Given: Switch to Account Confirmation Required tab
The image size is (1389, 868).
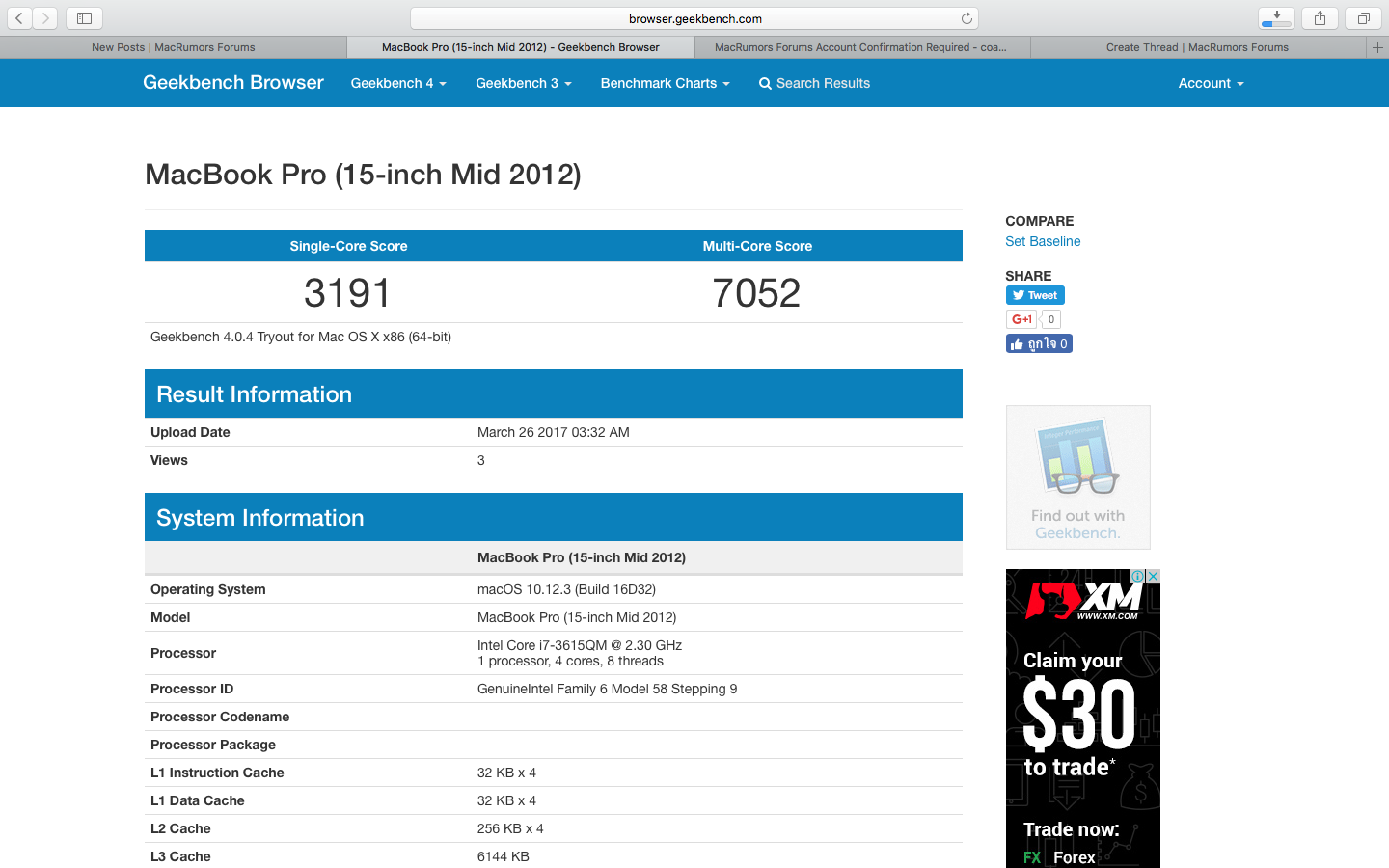Looking at the screenshot, I should tap(861, 47).
